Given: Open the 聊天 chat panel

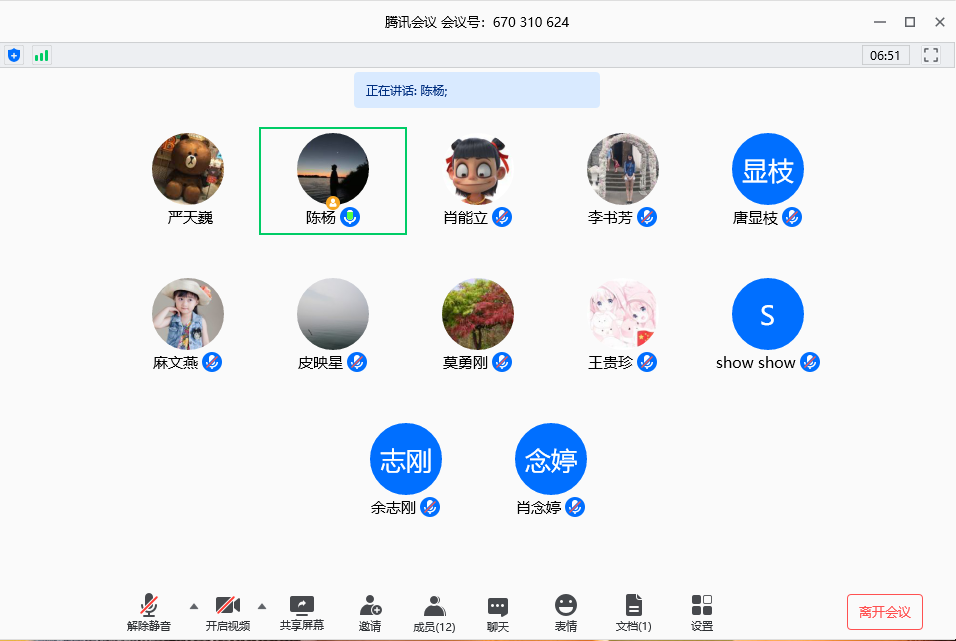Looking at the screenshot, I should [x=498, y=614].
